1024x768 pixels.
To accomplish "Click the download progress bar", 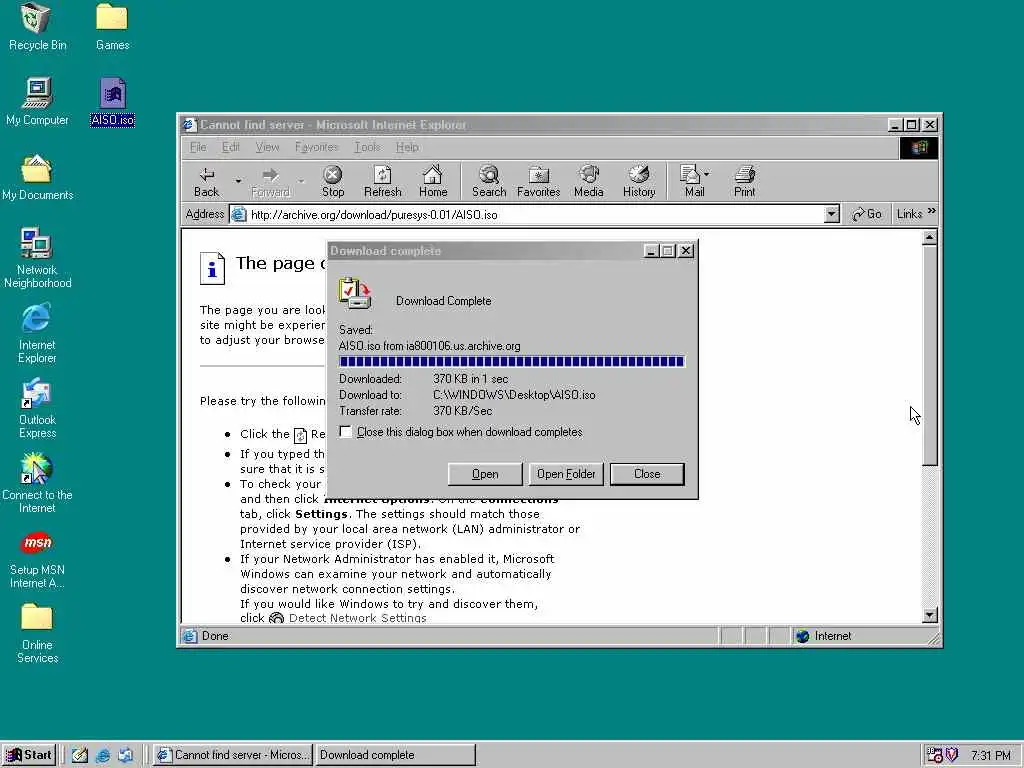I will click(x=511, y=362).
